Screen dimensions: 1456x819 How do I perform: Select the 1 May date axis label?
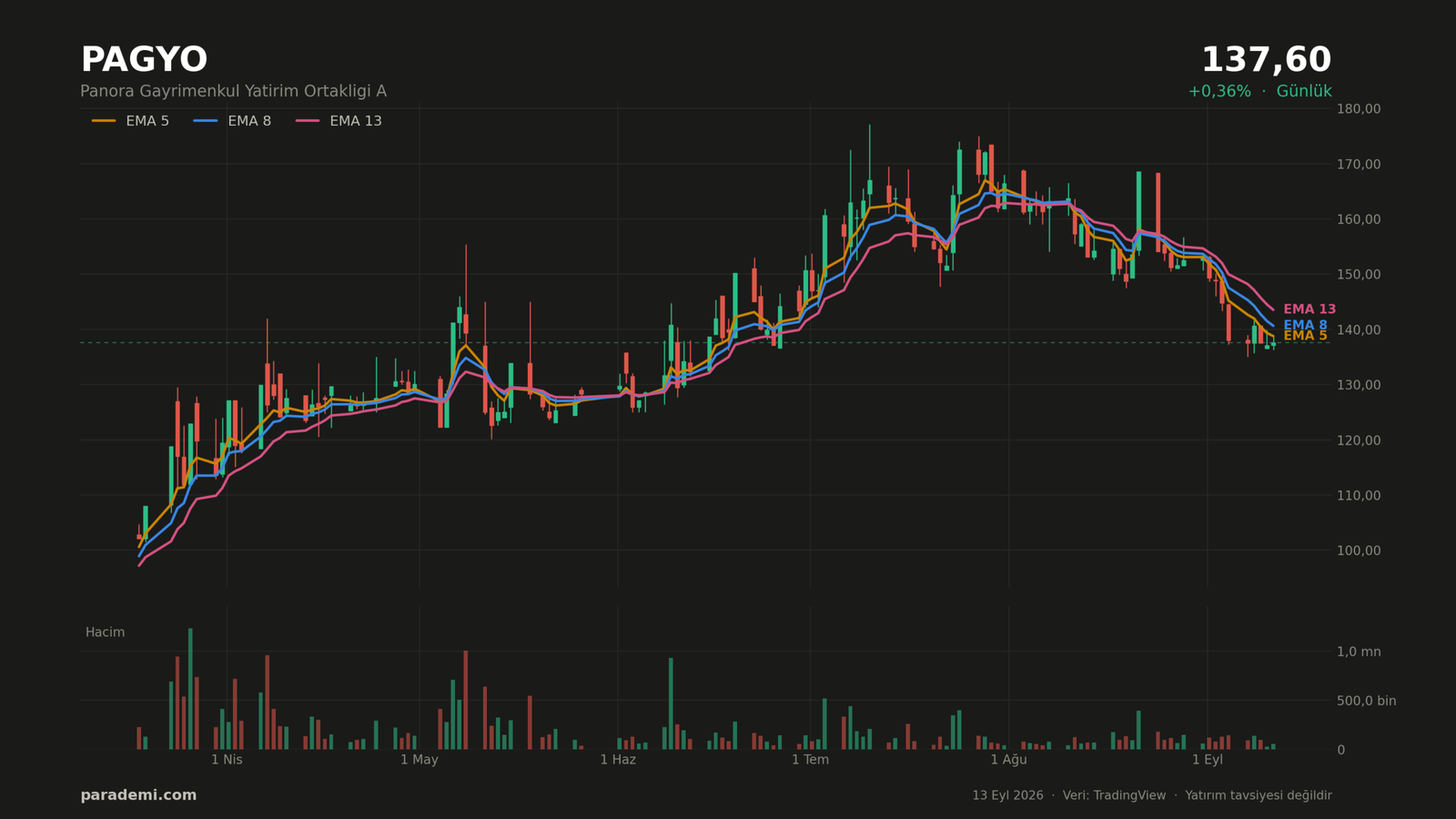pyautogui.click(x=420, y=760)
